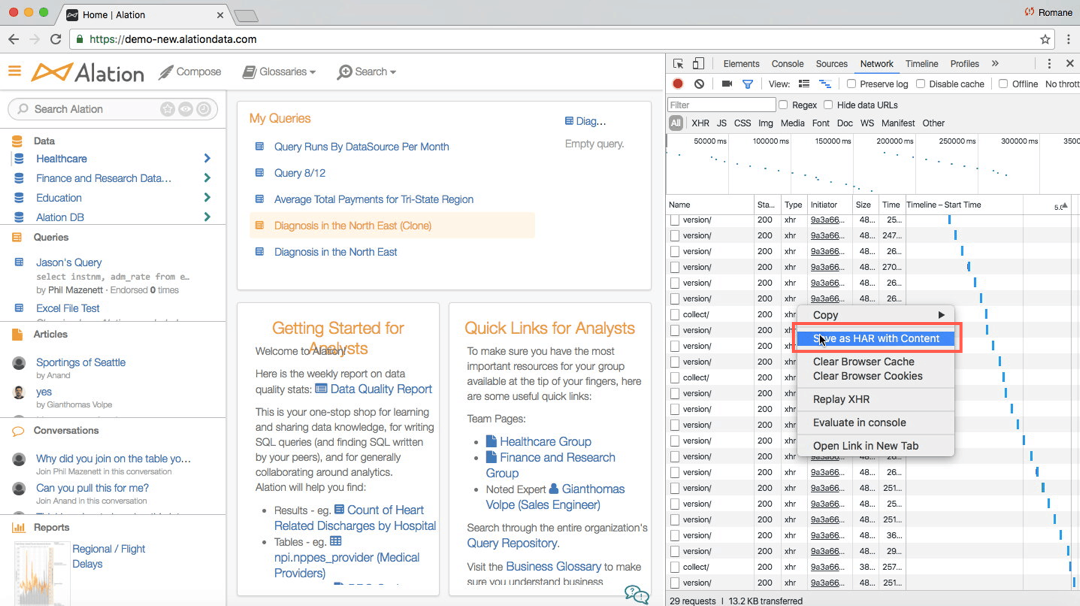Close the DevTools panel
Viewport: 1080px width, 606px height.
pyautogui.click(x=1070, y=63)
